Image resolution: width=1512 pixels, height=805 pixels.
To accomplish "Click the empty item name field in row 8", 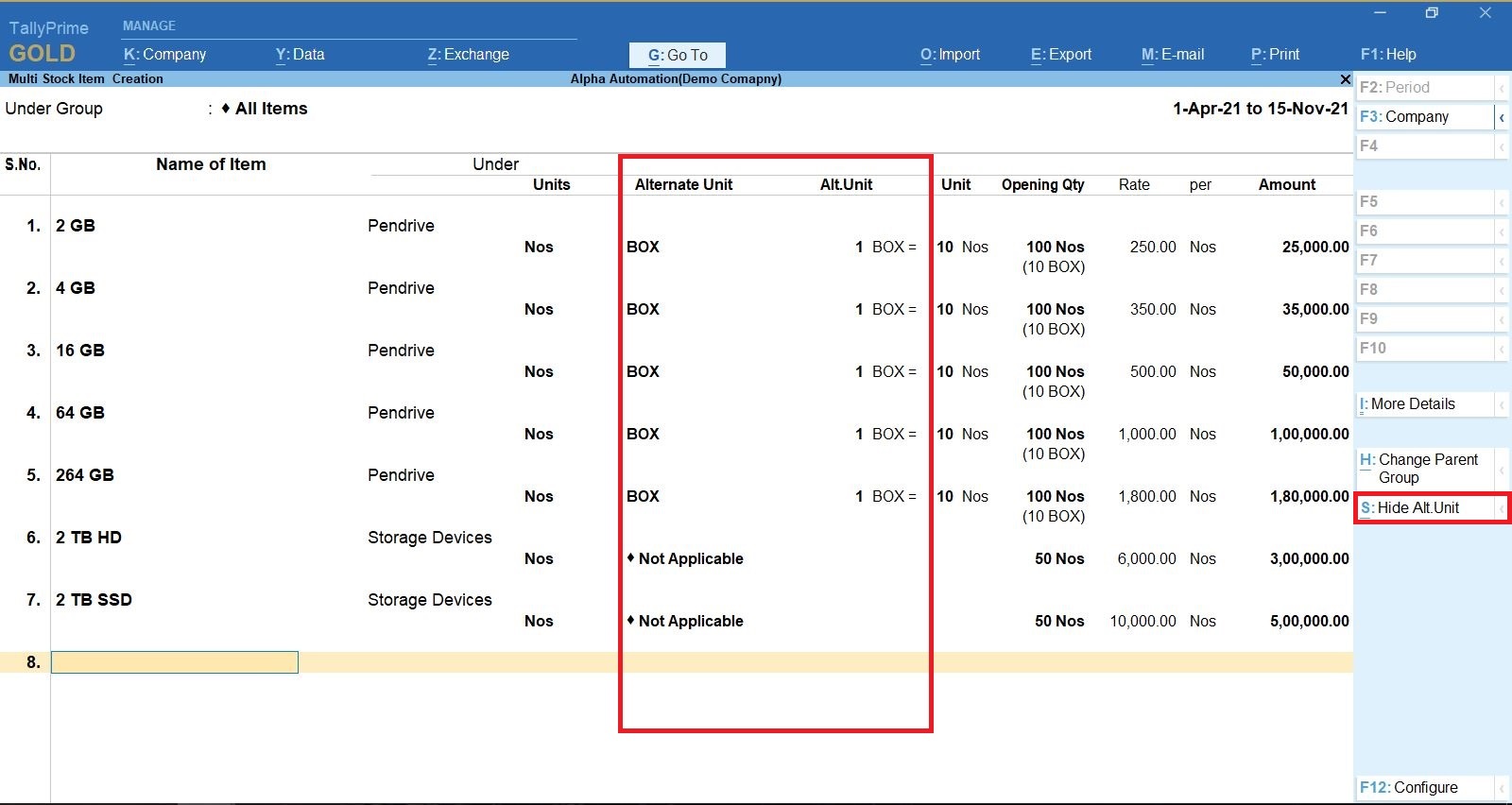I will point(175,662).
